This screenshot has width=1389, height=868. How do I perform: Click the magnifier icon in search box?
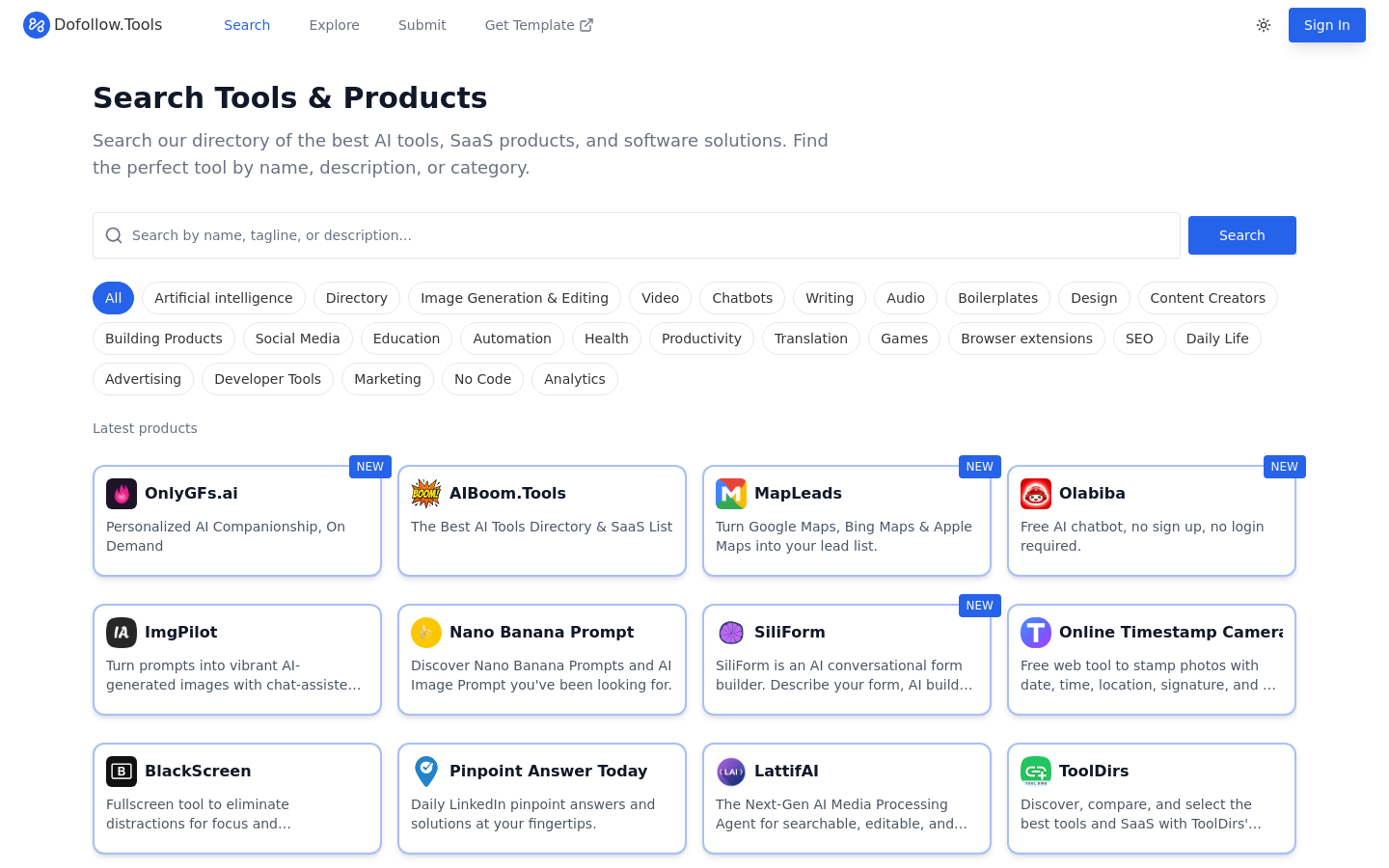(114, 235)
